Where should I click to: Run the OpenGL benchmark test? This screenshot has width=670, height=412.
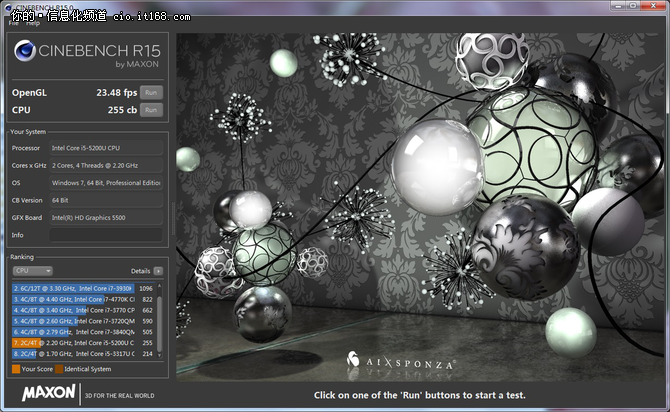pos(151,92)
